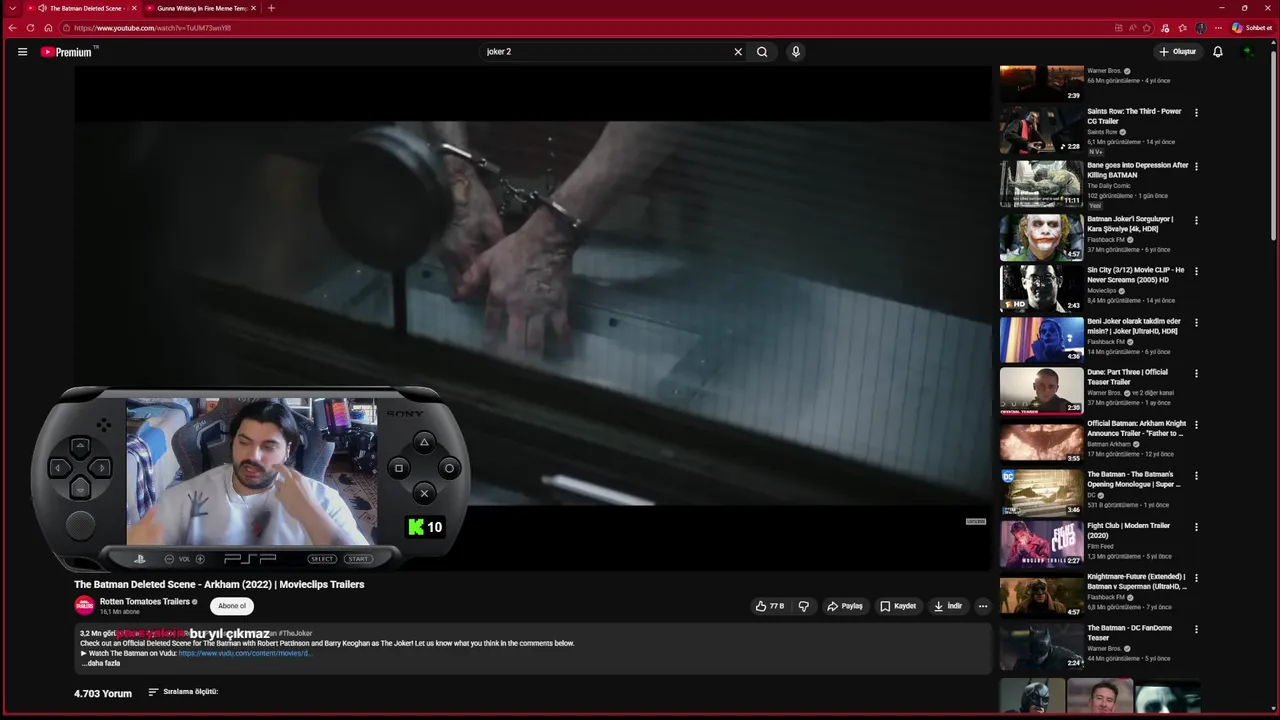
Task: Reload the current page
Action: [30, 28]
